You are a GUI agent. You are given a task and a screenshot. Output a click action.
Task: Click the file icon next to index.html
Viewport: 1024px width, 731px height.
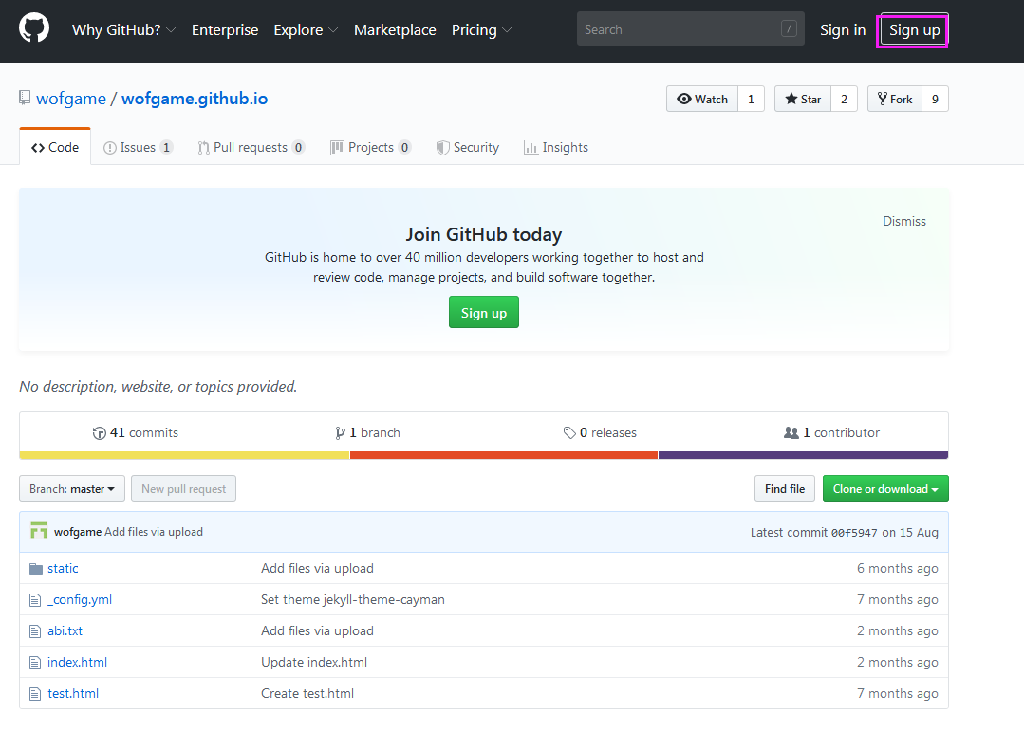tap(35, 663)
